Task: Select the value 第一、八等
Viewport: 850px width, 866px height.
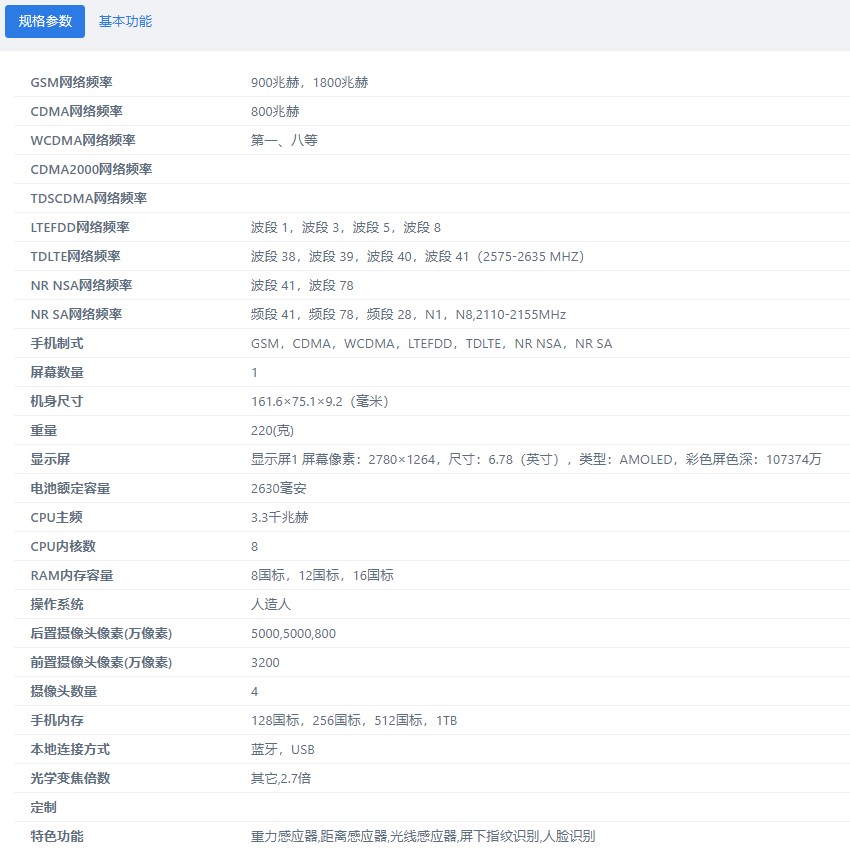Action: click(284, 140)
